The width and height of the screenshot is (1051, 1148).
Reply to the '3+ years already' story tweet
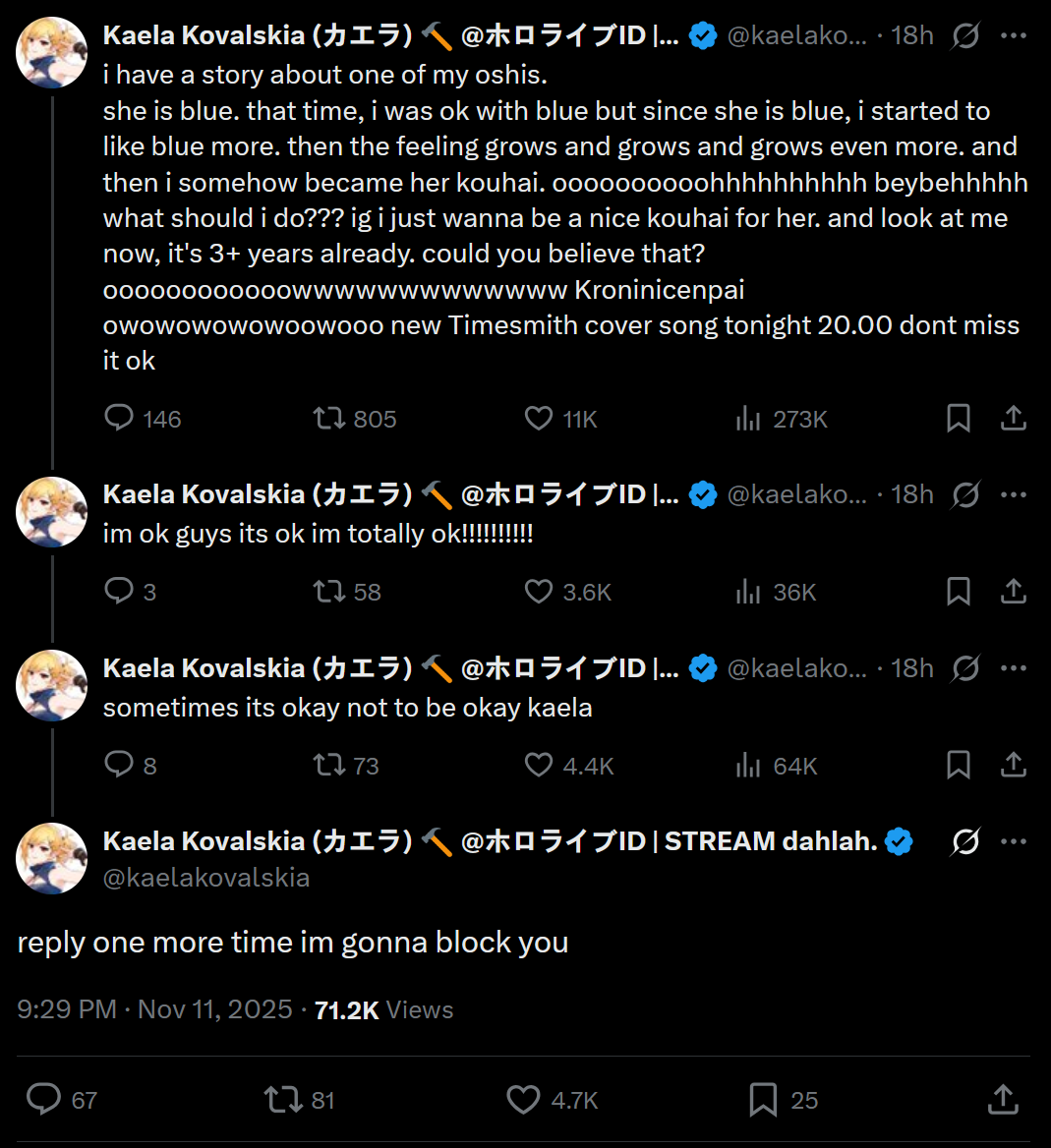119,419
